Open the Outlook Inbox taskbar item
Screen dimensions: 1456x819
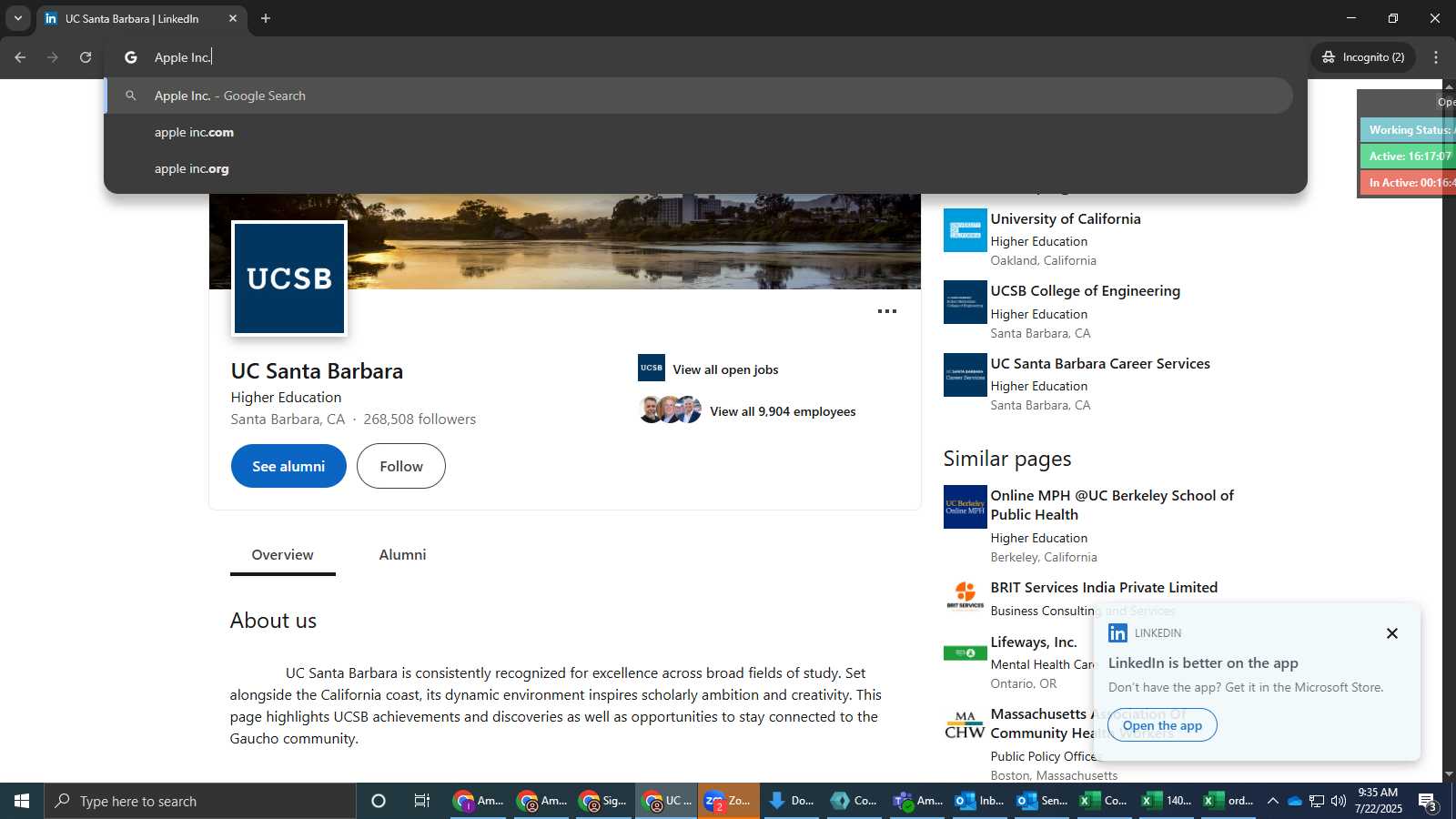(x=980, y=801)
